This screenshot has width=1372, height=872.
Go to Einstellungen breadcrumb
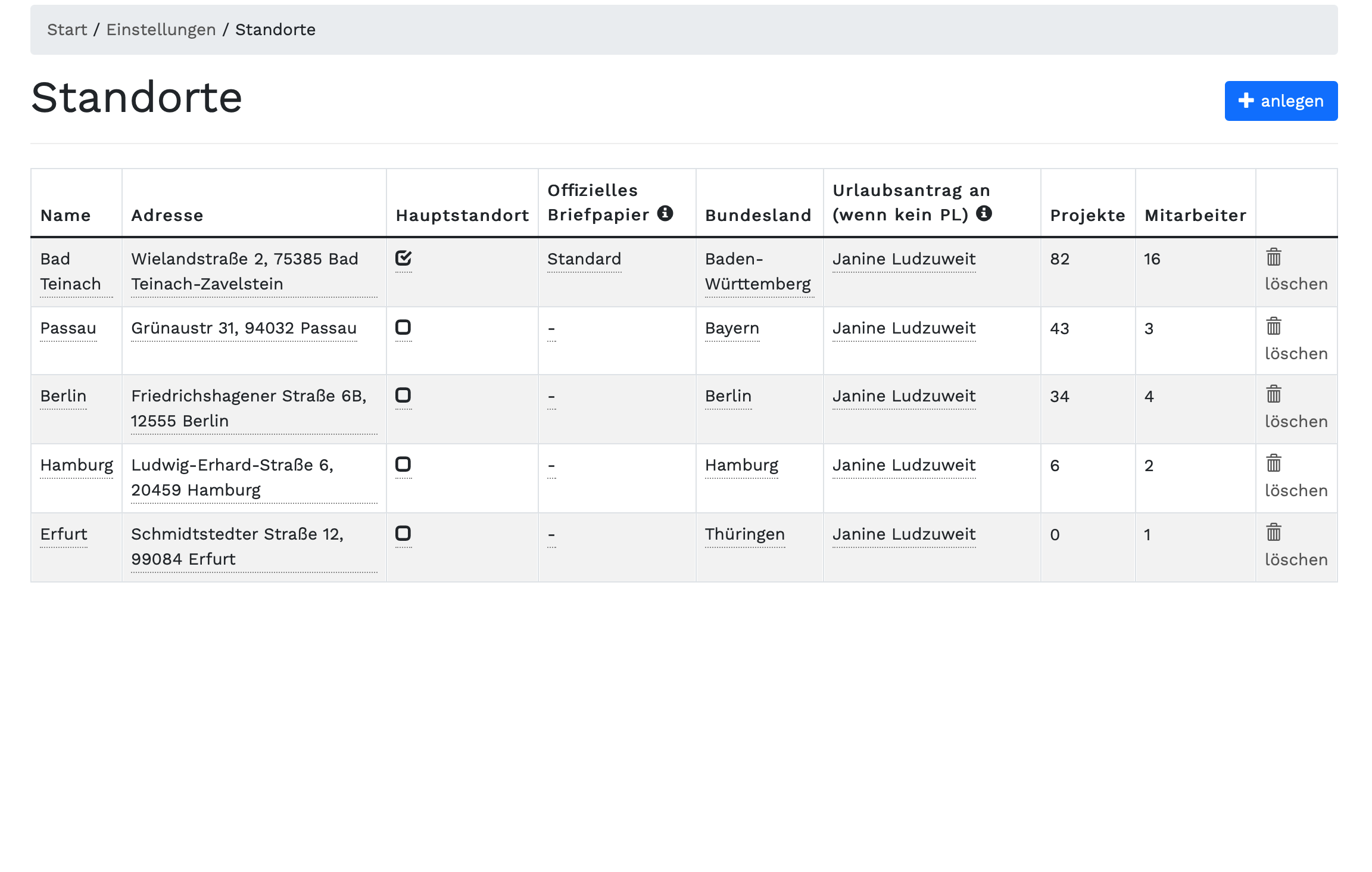(161, 30)
